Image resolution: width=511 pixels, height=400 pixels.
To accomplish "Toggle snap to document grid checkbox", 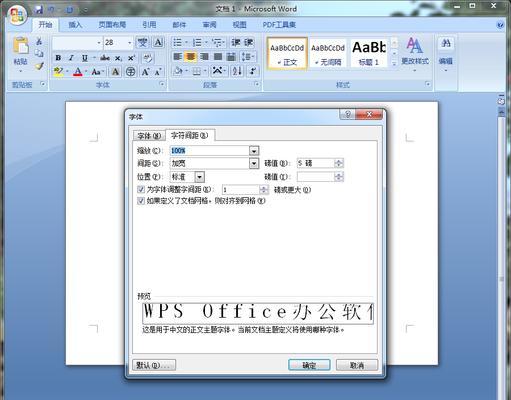I will point(141,201).
